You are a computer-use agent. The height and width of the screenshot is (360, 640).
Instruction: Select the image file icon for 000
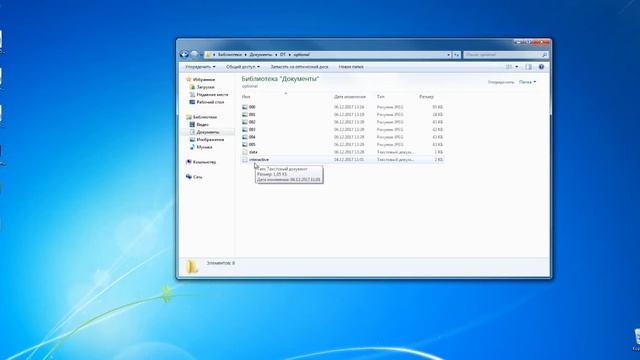click(245, 107)
